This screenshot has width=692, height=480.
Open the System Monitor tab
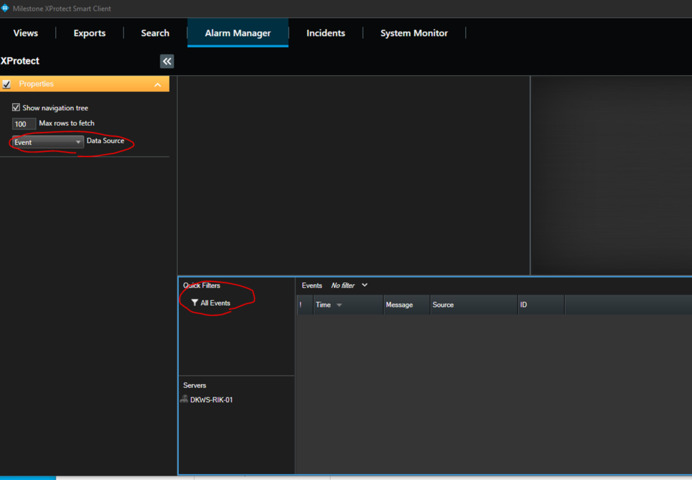click(414, 33)
